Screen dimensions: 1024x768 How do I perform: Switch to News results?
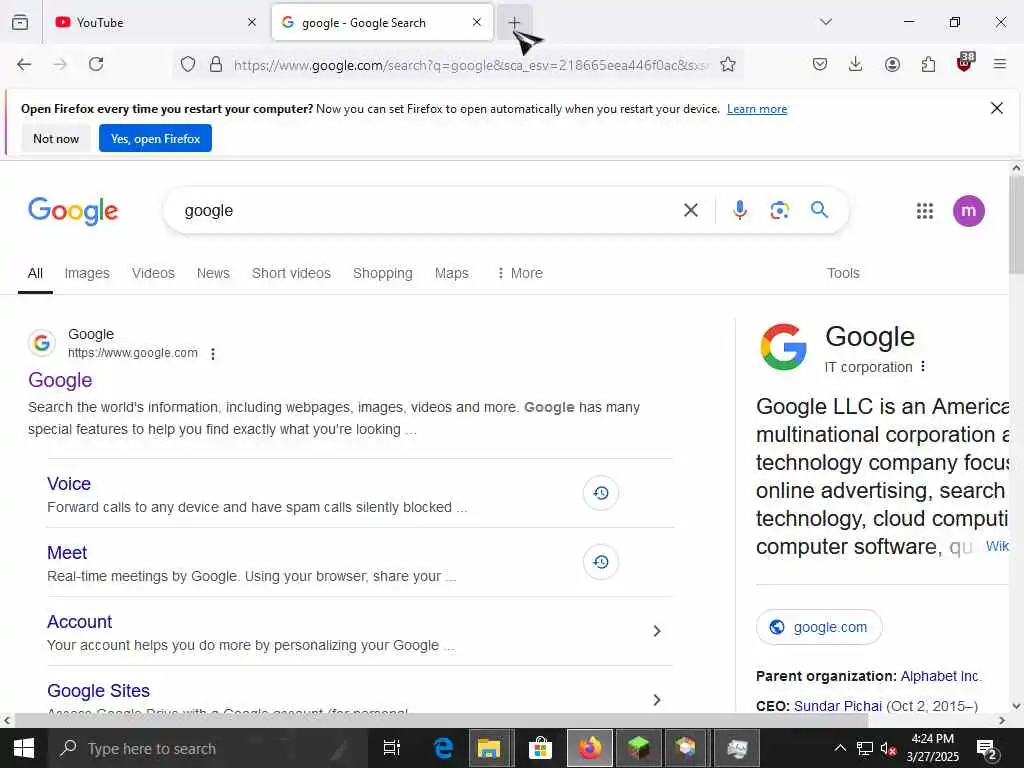pyautogui.click(x=213, y=273)
